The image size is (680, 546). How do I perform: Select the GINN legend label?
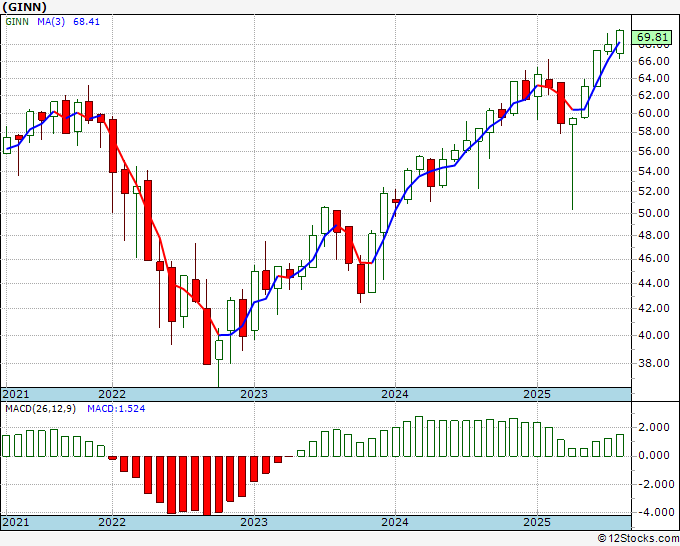[17, 22]
